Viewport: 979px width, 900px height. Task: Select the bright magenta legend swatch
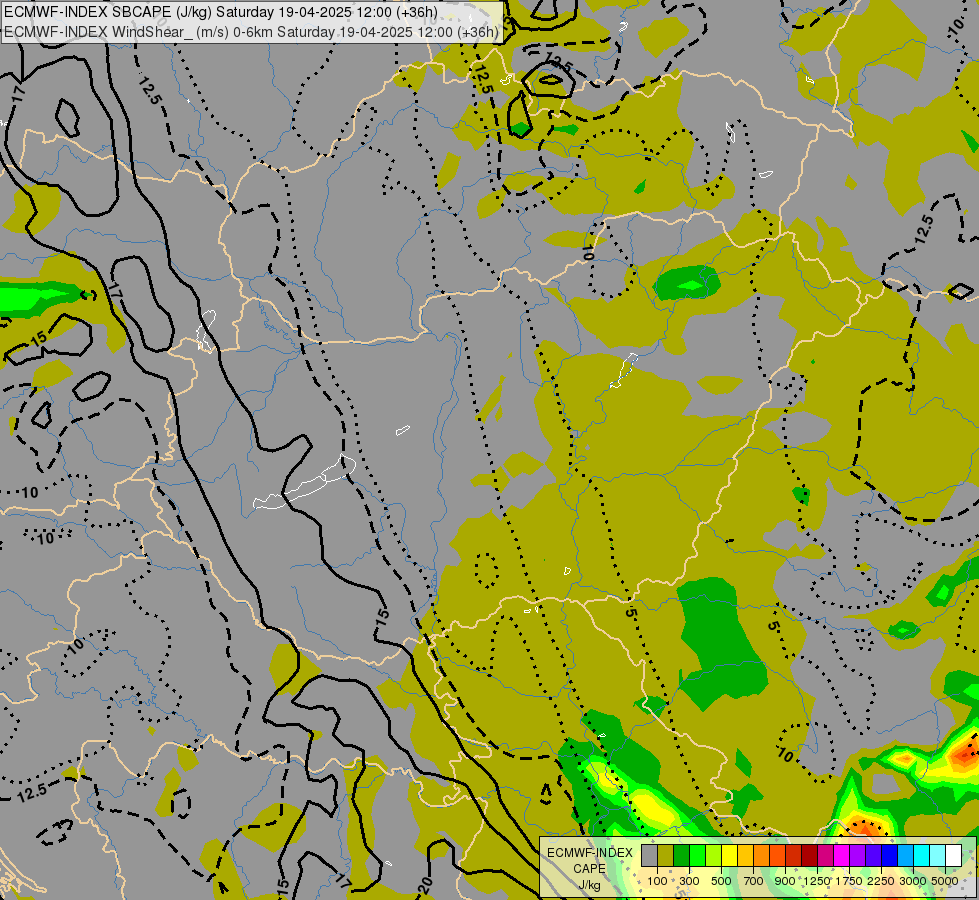point(842,856)
